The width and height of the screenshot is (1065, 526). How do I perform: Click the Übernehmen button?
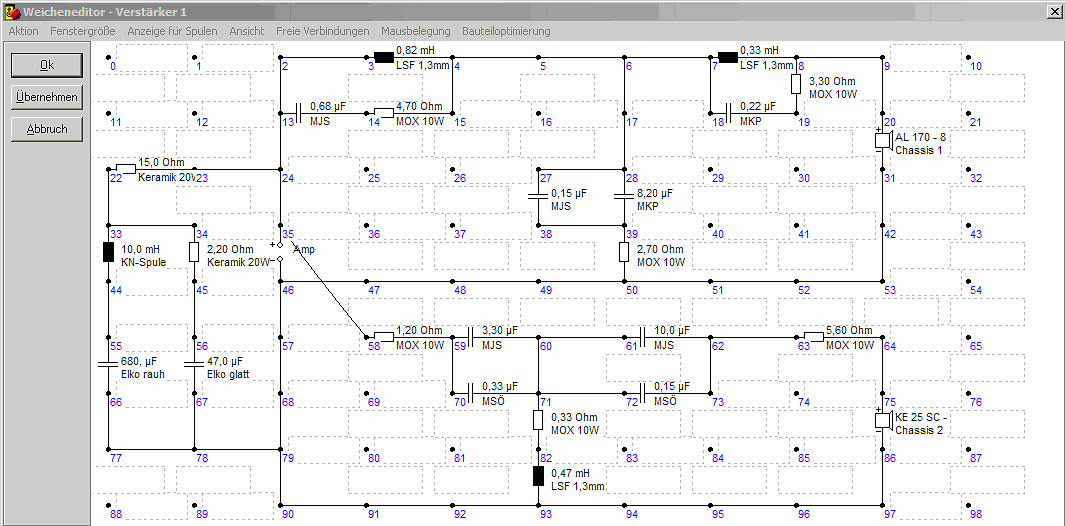pyautogui.click(x=47, y=97)
